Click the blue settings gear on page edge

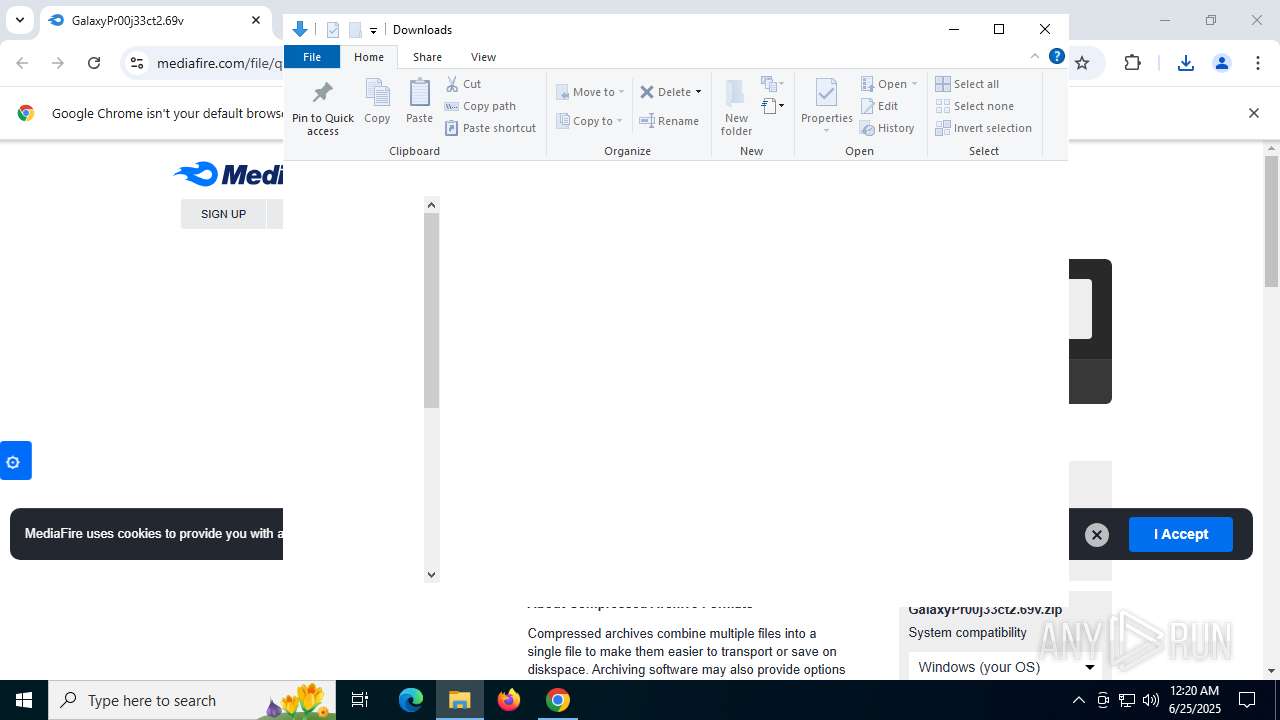[x=14, y=461]
